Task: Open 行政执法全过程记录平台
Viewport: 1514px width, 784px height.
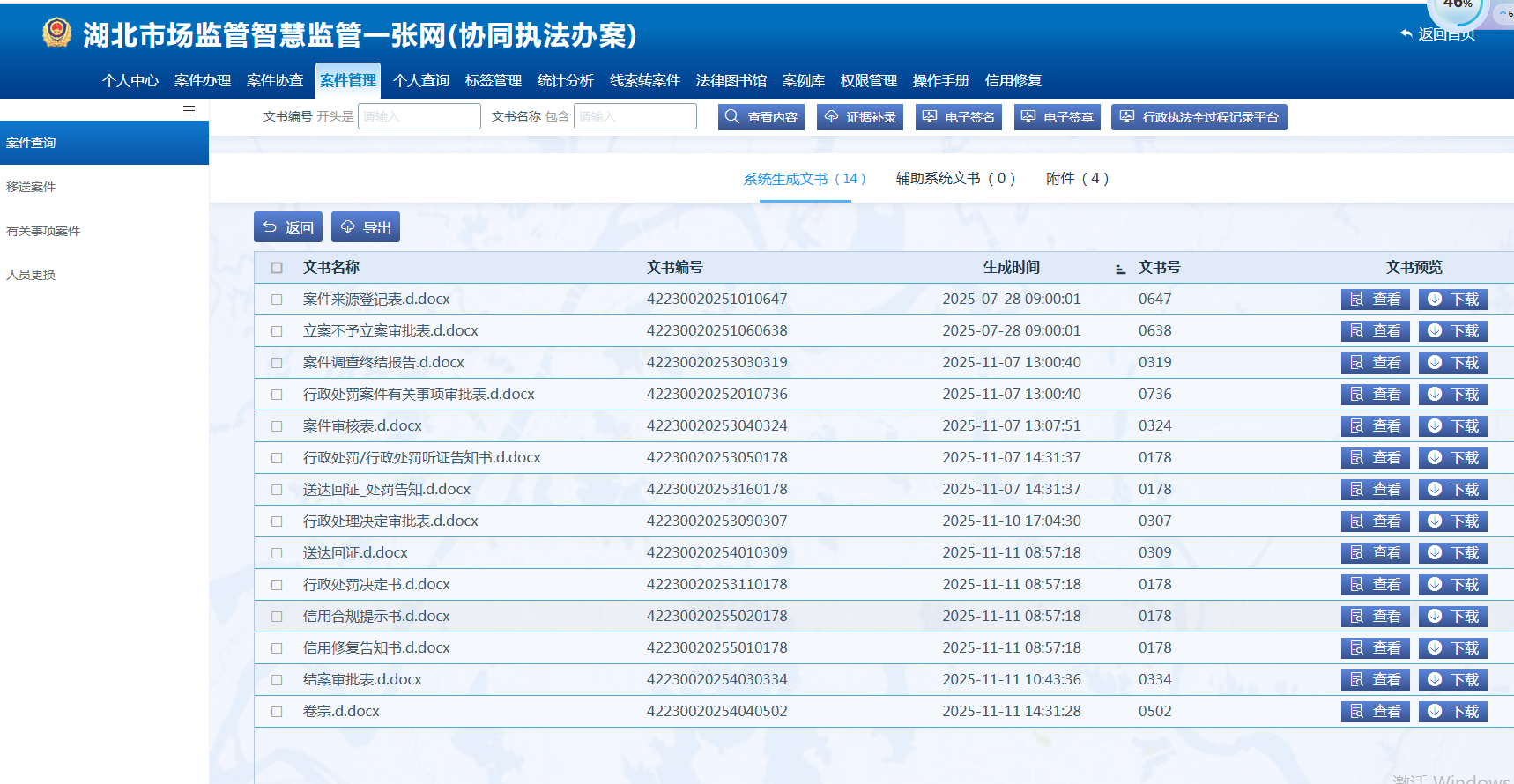Action: tap(1199, 117)
